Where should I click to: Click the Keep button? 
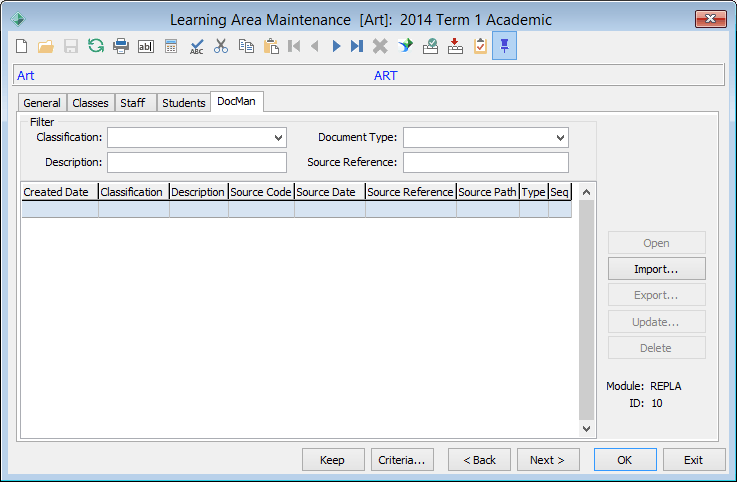point(333,459)
